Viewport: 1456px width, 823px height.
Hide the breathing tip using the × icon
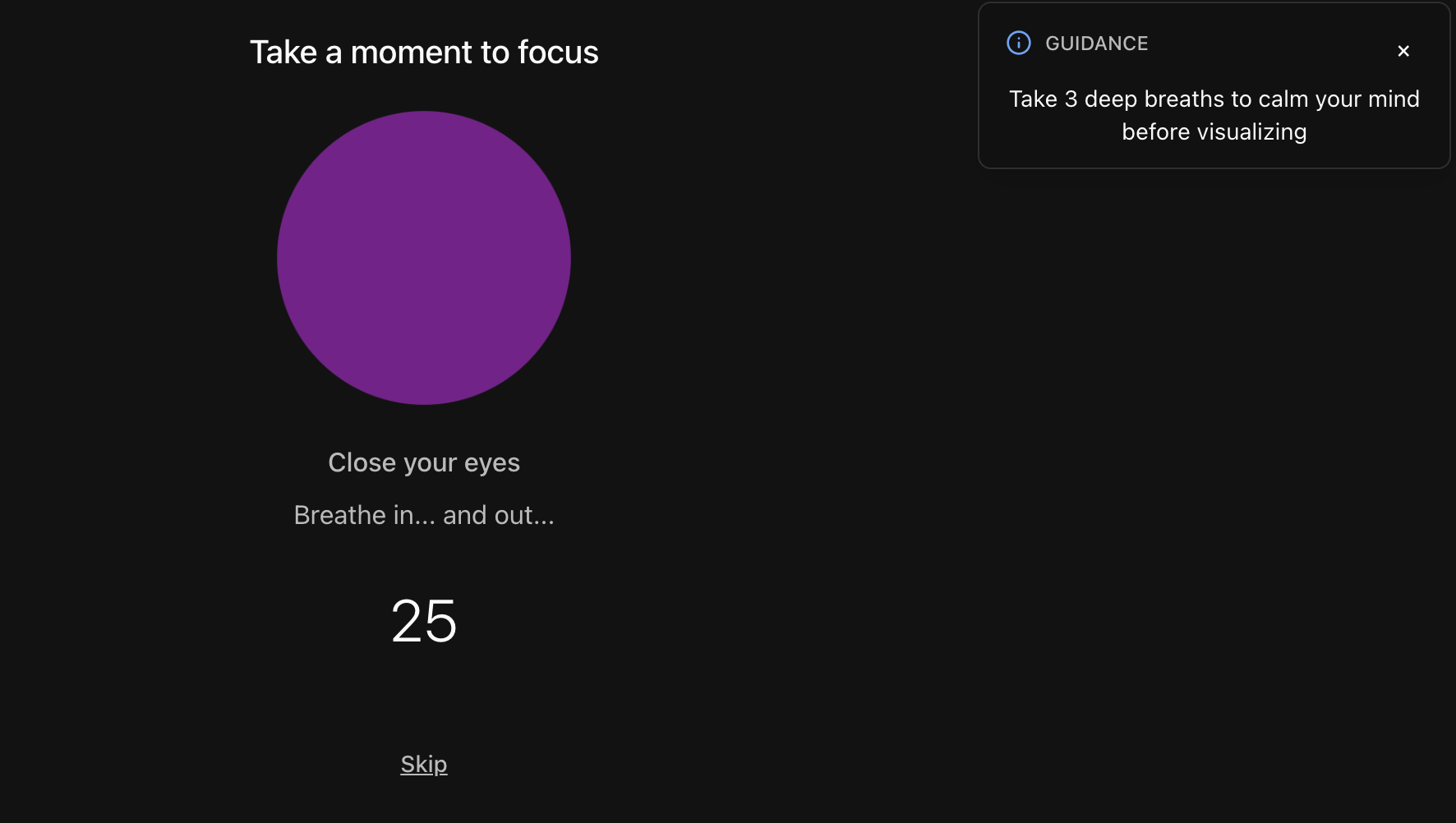pyautogui.click(x=1403, y=51)
